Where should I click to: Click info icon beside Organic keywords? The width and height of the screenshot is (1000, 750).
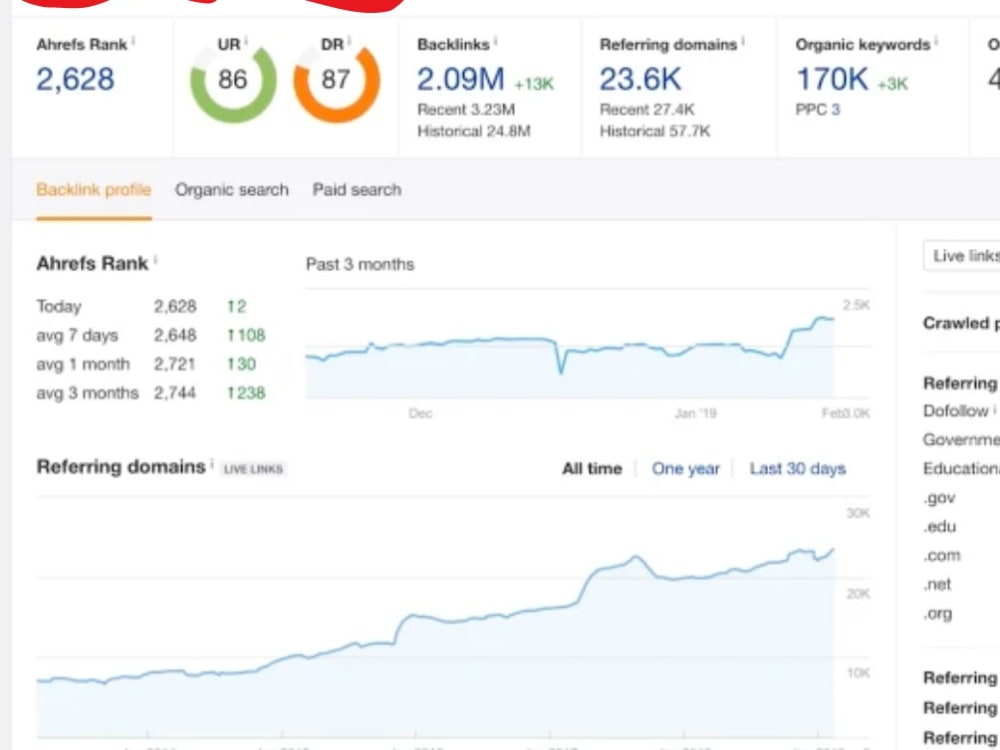(x=936, y=41)
